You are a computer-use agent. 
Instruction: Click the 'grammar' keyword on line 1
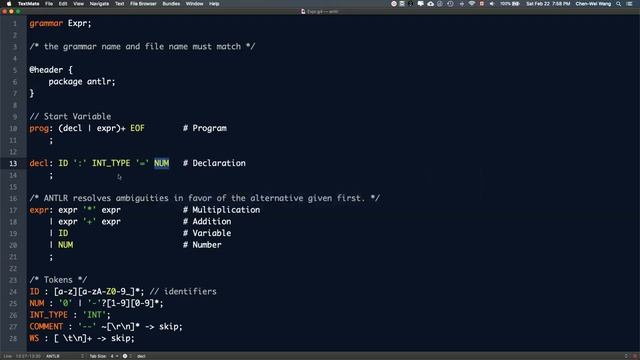[46, 23]
